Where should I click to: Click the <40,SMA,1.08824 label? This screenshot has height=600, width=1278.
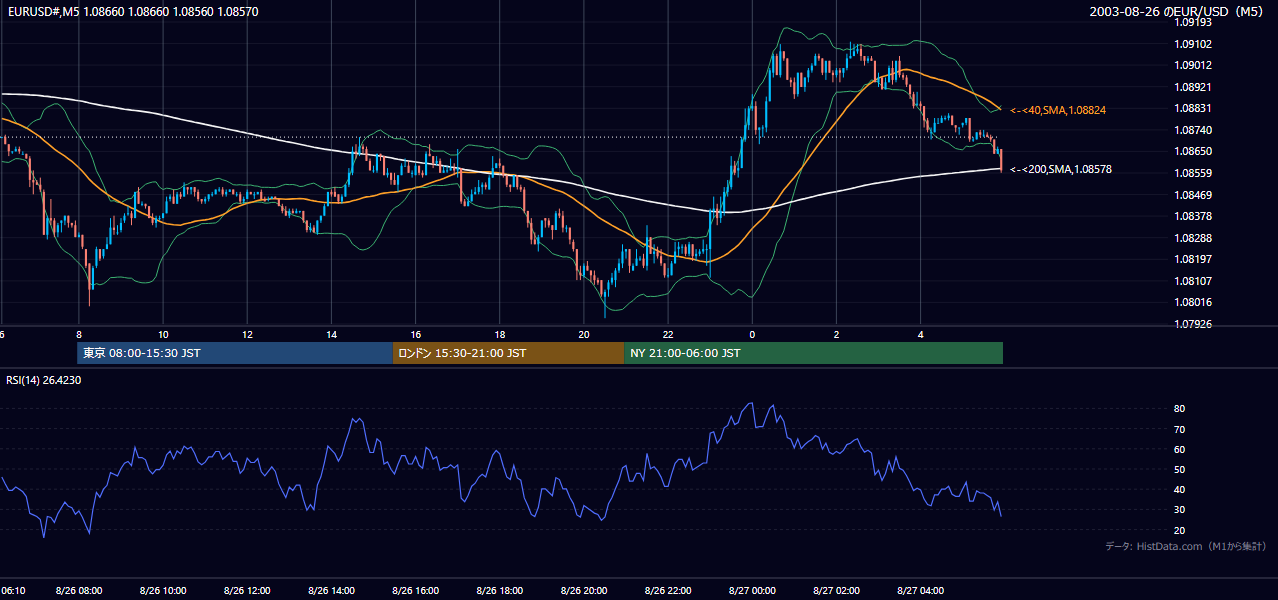click(1059, 110)
